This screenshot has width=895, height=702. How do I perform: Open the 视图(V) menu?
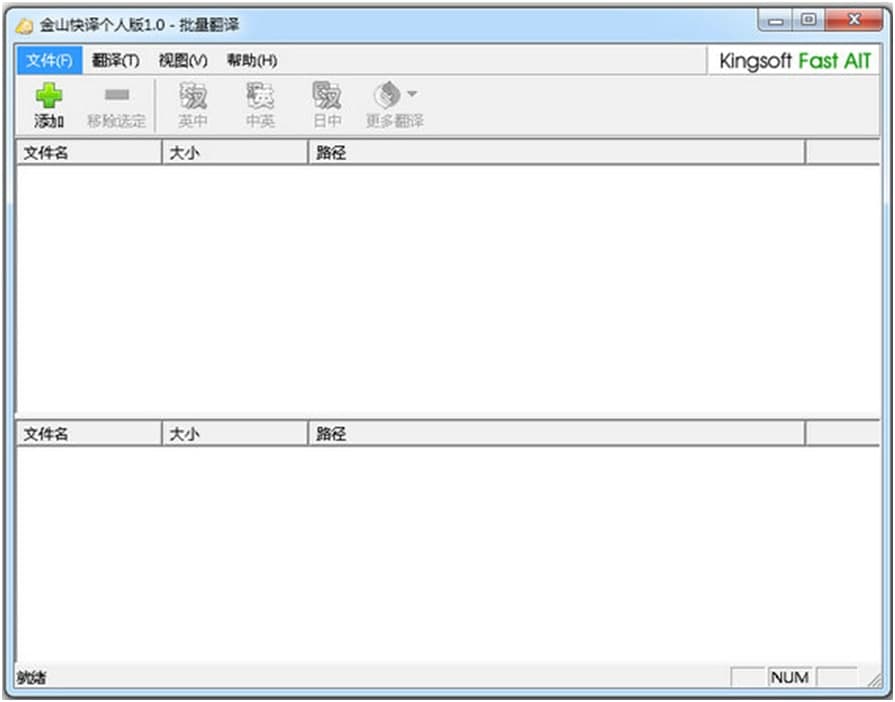pyautogui.click(x=183, y=60)
